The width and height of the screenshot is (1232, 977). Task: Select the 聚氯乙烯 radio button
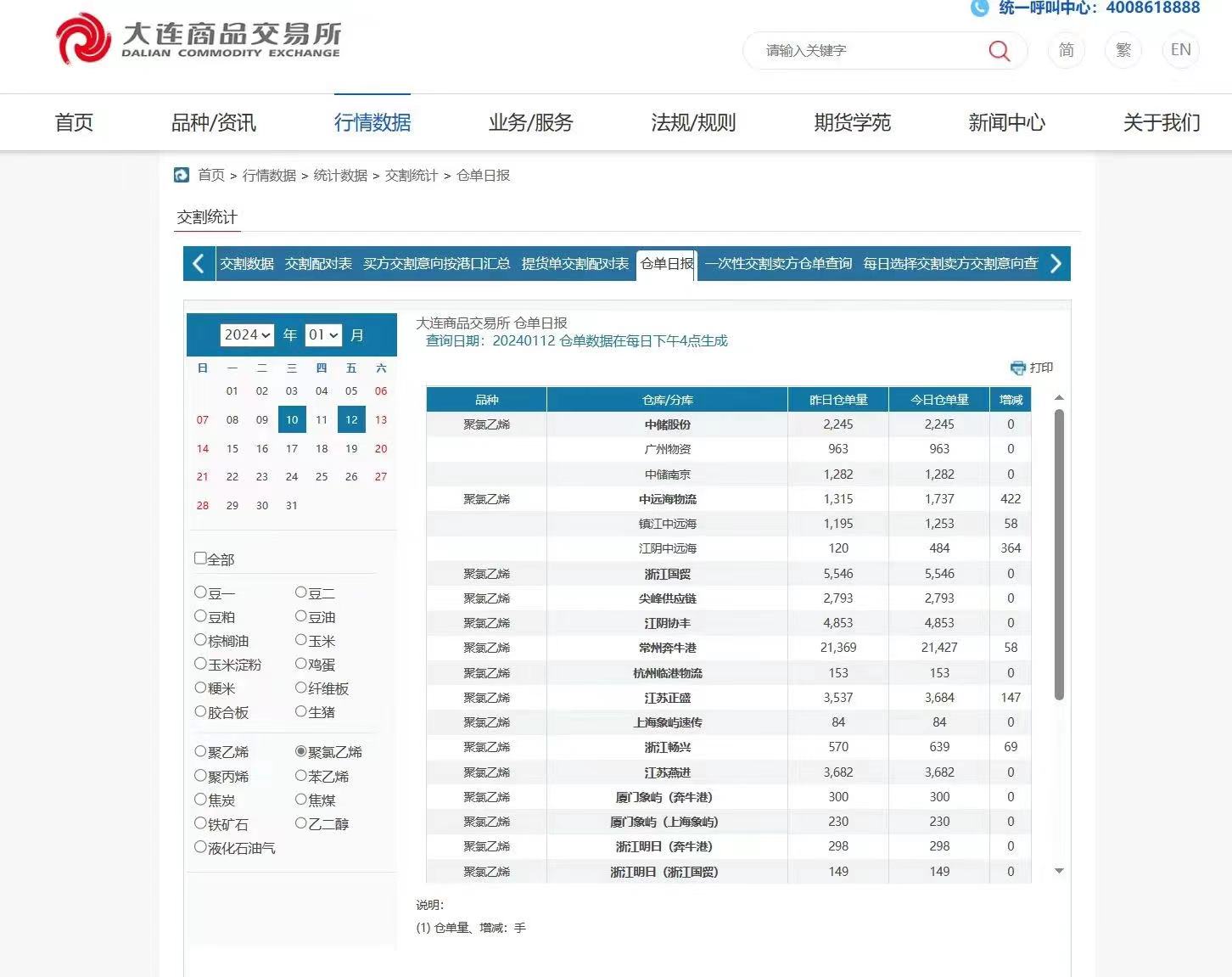coord(300,751)
